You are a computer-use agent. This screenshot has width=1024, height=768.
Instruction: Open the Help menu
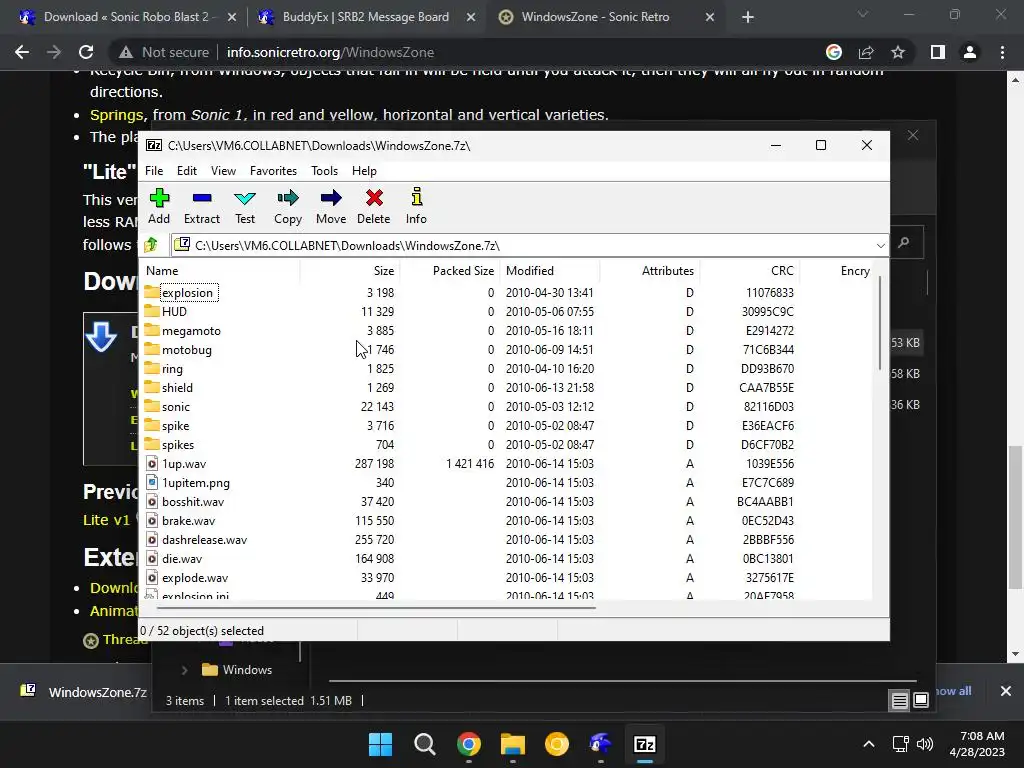364,170
